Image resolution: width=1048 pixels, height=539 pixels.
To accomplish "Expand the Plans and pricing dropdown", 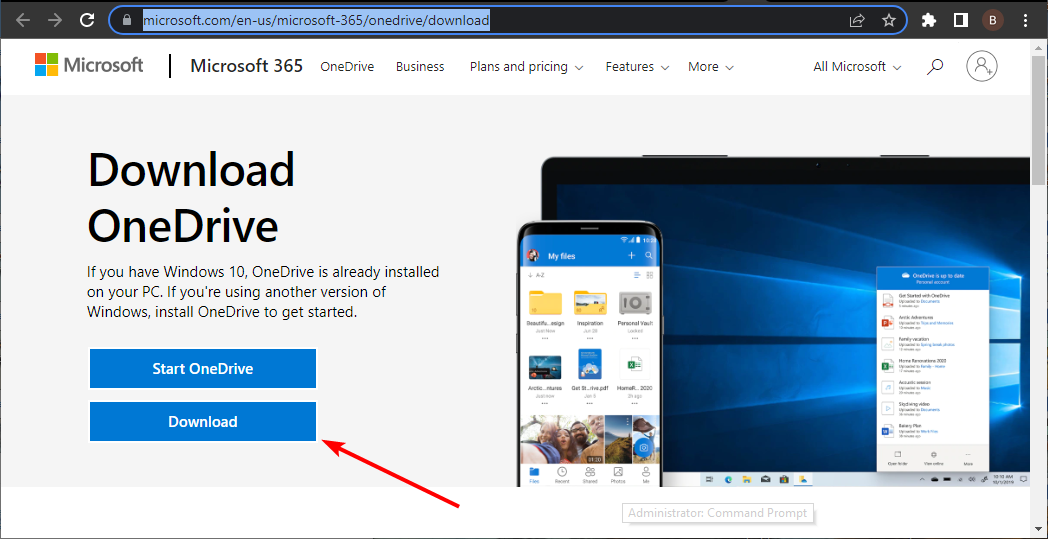I will 526,67.
